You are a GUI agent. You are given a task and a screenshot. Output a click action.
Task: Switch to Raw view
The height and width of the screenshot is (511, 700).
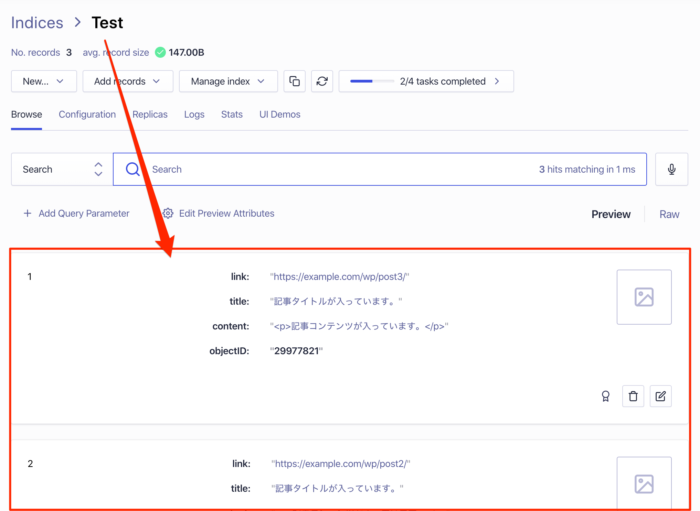coord(669,214)
